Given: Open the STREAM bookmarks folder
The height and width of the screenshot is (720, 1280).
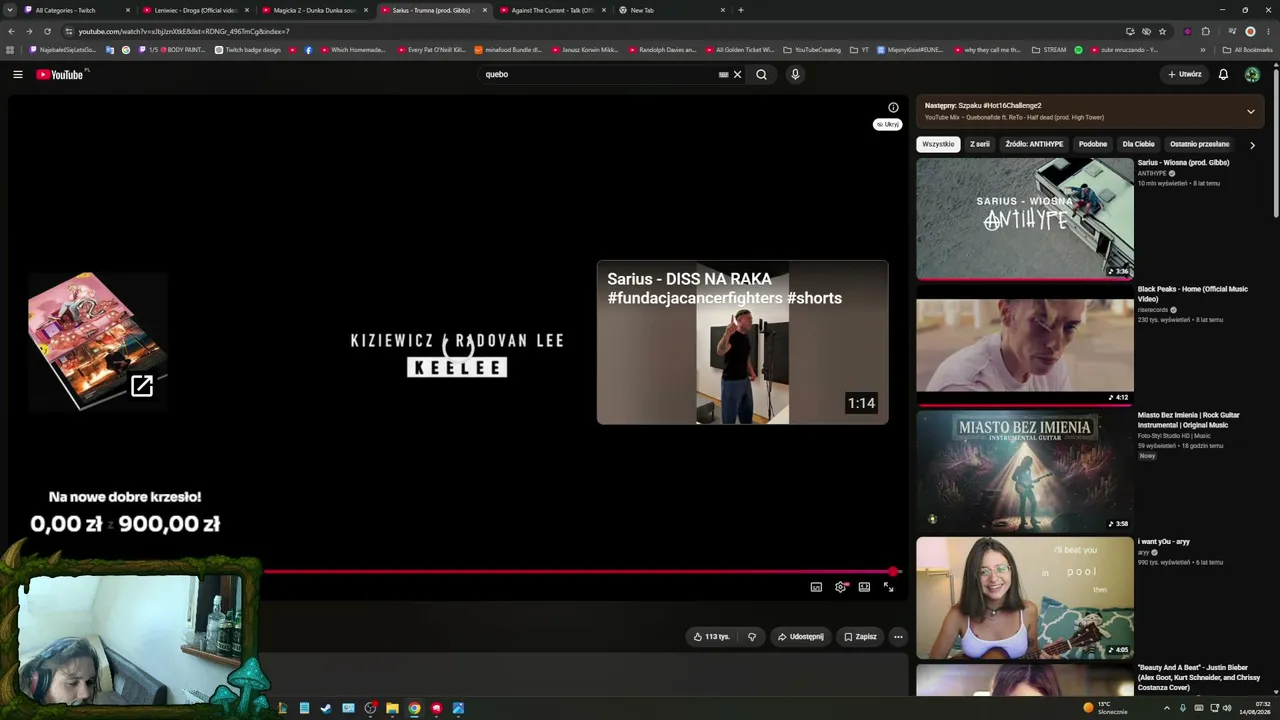Looking at the screenshot, I should click(x=1049, y=50).
